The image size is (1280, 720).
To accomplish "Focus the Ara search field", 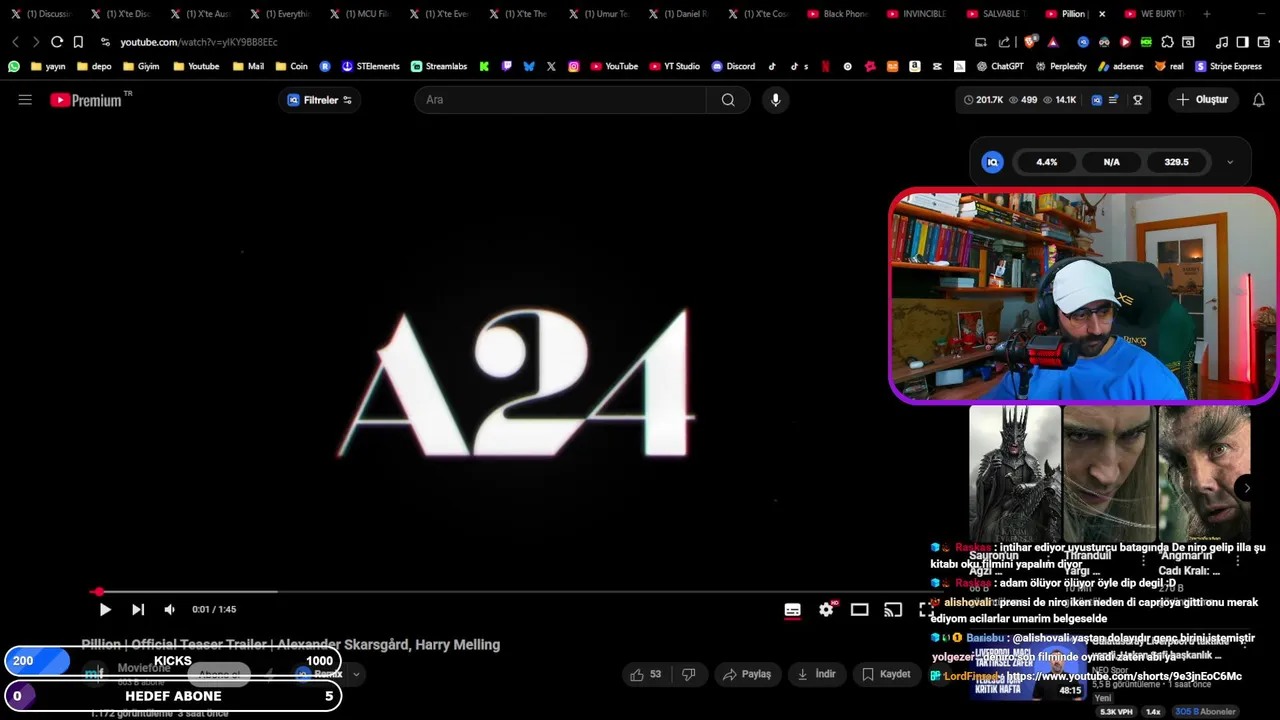I will (560, 100).
